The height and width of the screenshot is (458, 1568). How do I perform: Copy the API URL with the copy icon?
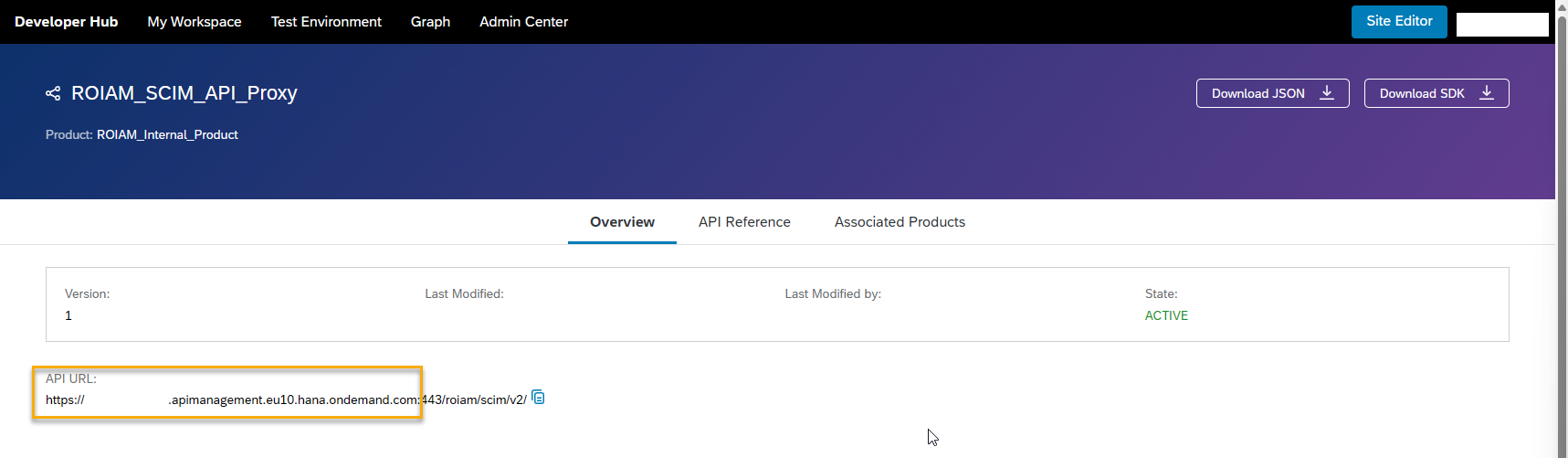539,397
